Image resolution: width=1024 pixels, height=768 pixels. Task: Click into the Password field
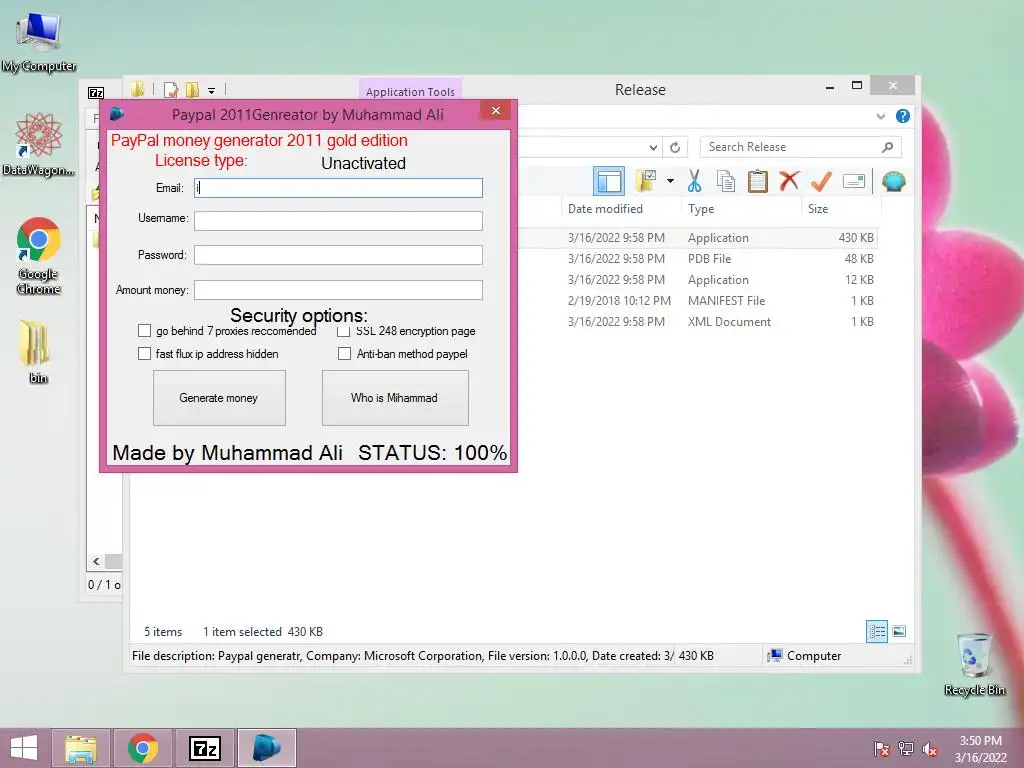tap(338, 255)
